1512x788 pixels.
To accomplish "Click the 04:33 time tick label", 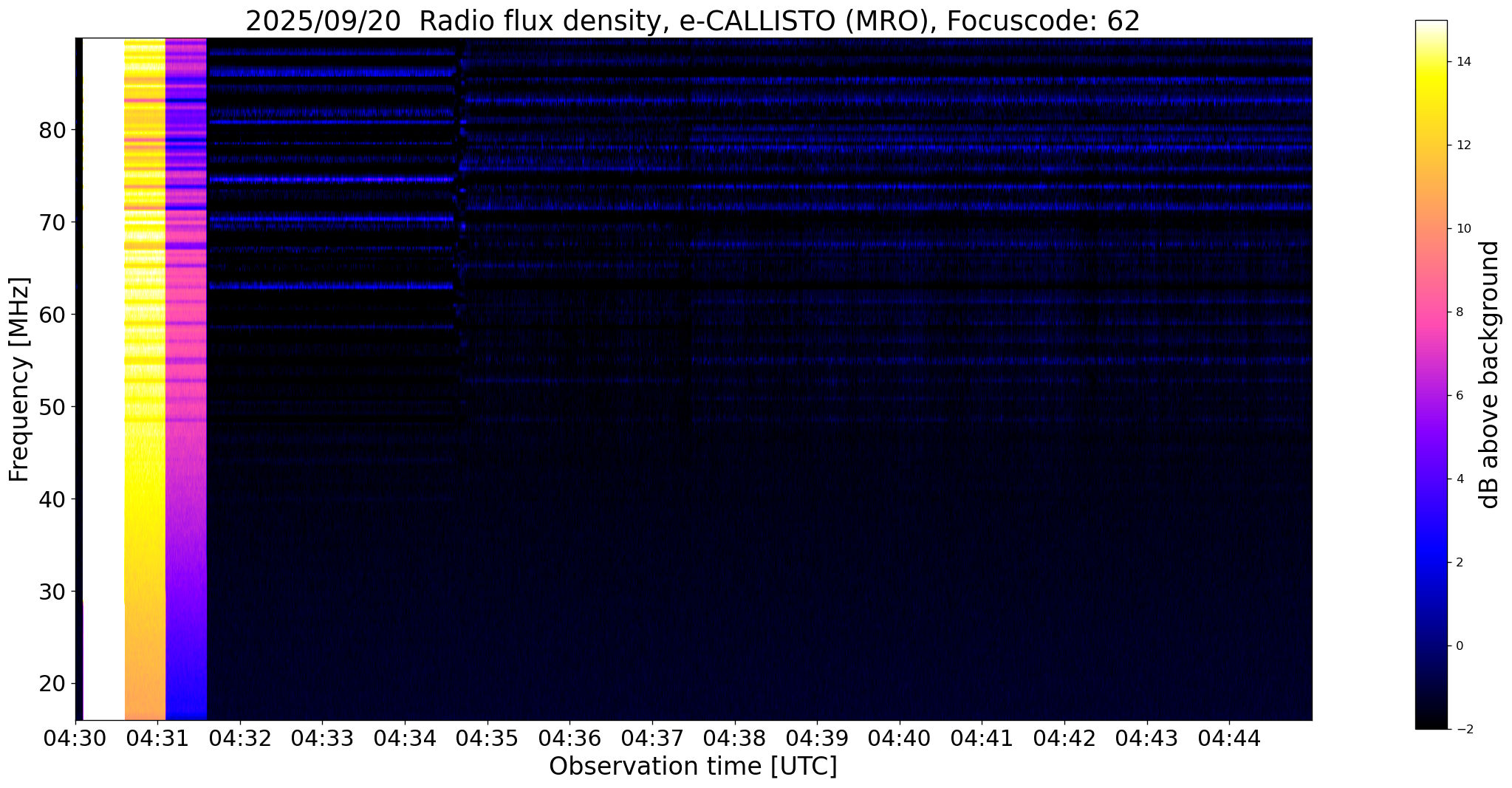I will pyautogui.click(x=322, y=738).
